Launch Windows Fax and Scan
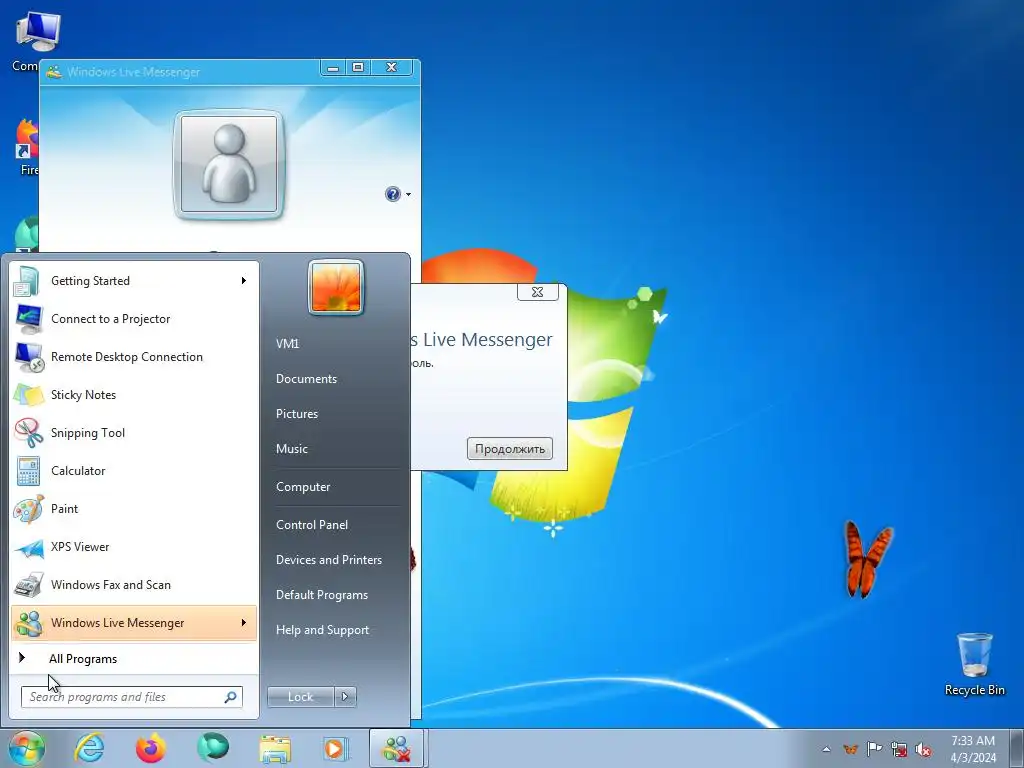The image size is (1024, 768). click(134, 584)
